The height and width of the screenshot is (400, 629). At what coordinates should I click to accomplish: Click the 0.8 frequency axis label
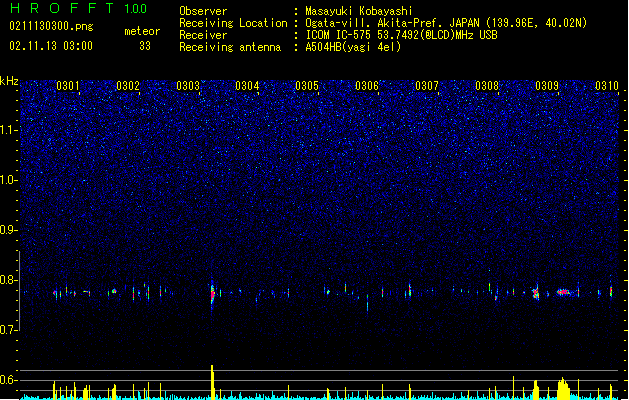[x=8, y=280]
